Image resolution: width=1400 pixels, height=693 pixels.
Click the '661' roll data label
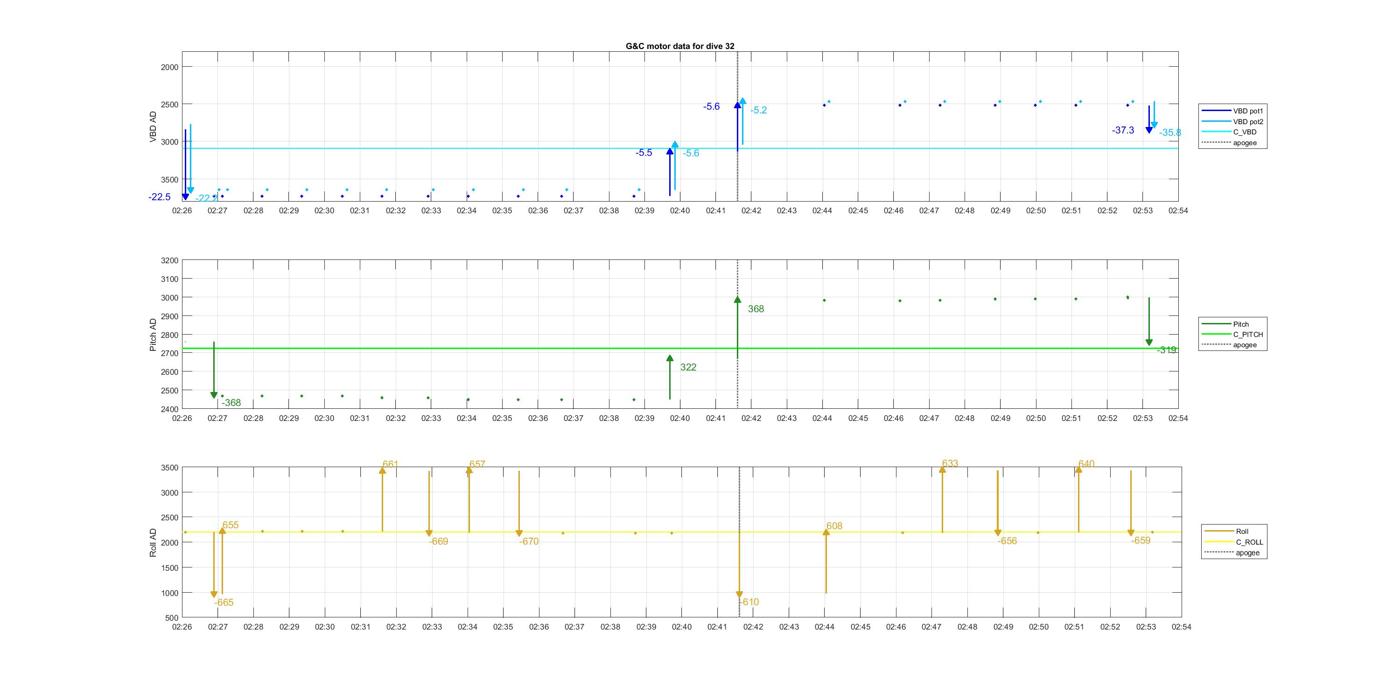click(390, 464)
